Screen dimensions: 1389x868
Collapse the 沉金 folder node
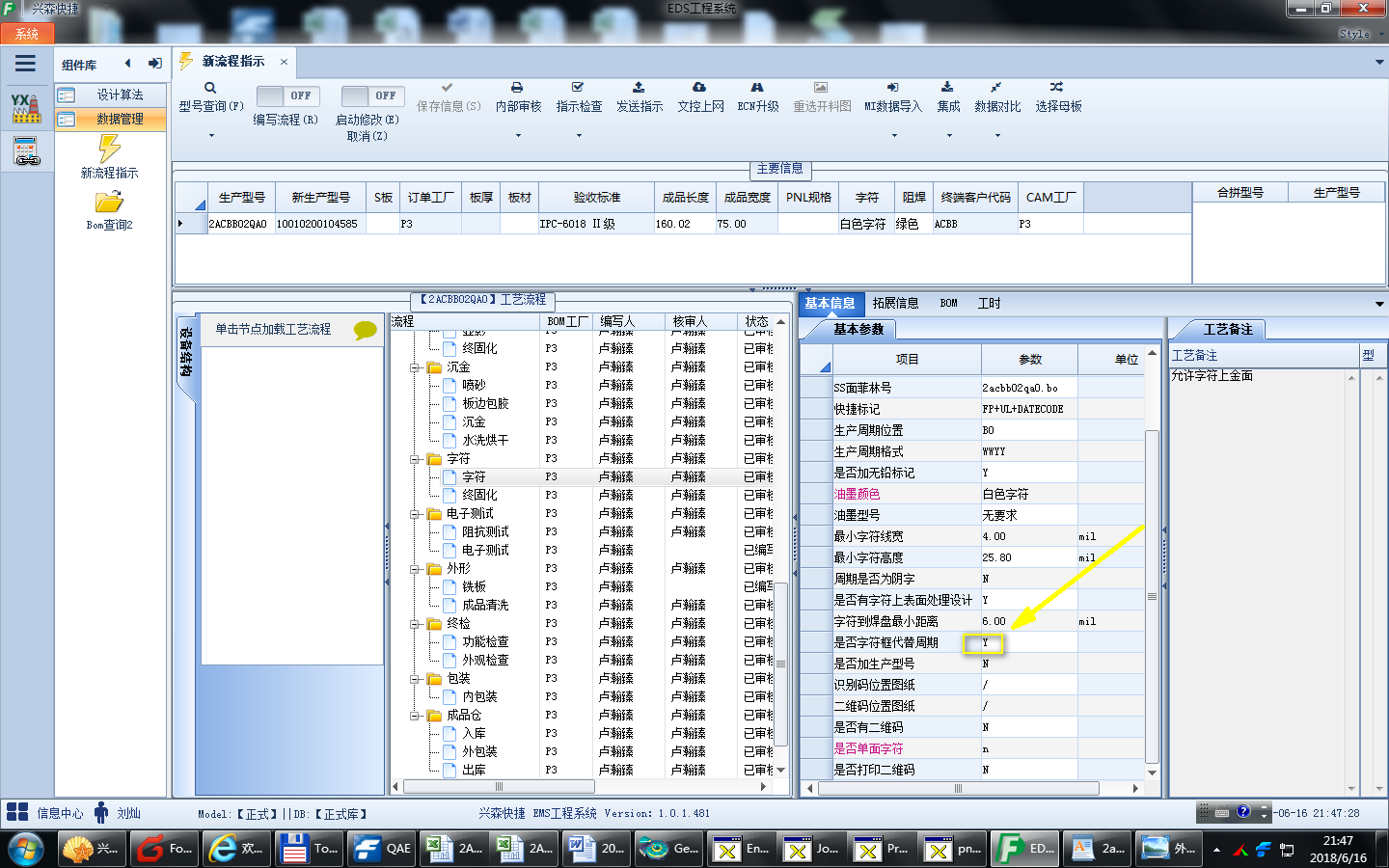click(x=415, y=367)
